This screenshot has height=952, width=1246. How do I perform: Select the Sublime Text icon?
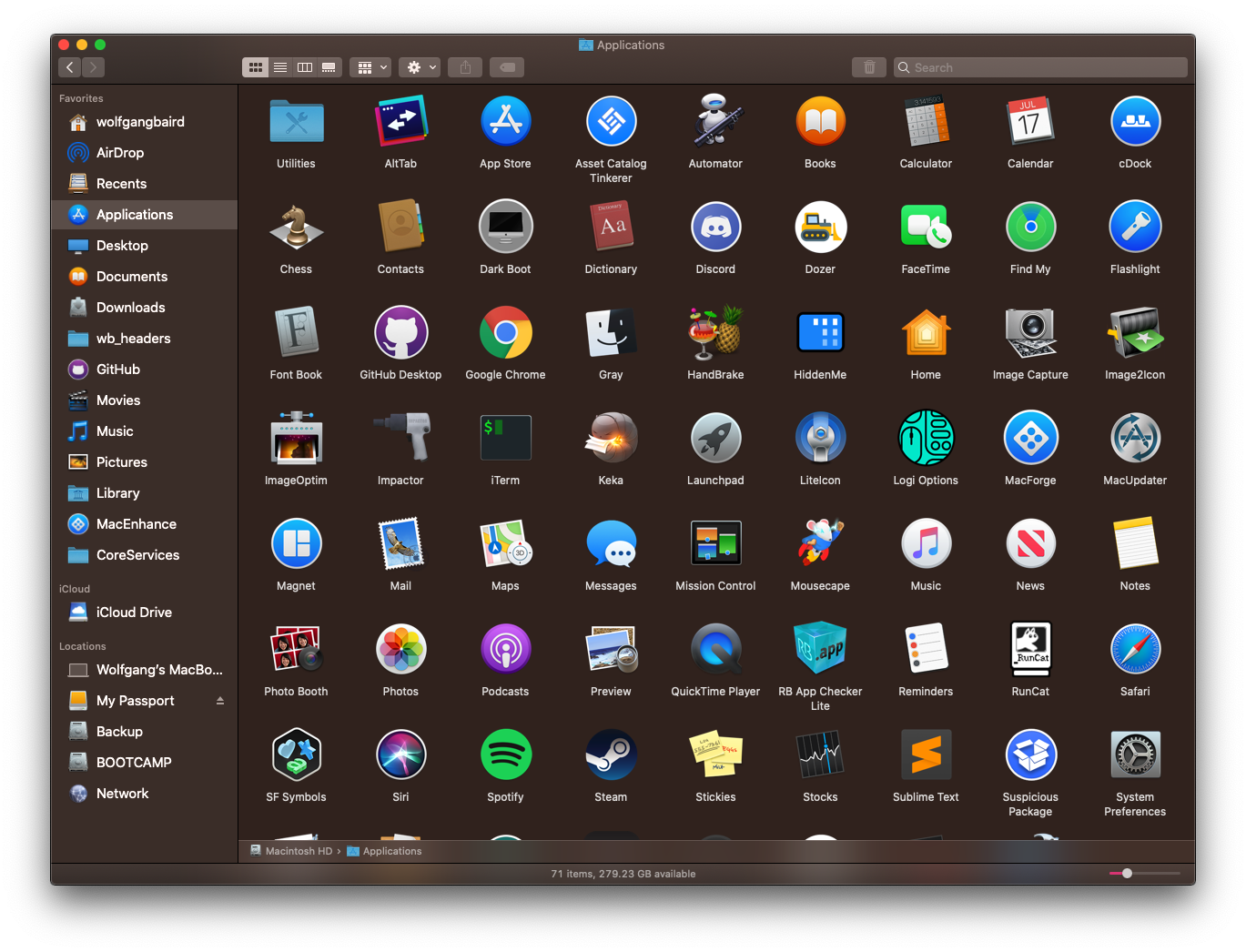click(x=926, y=755)
